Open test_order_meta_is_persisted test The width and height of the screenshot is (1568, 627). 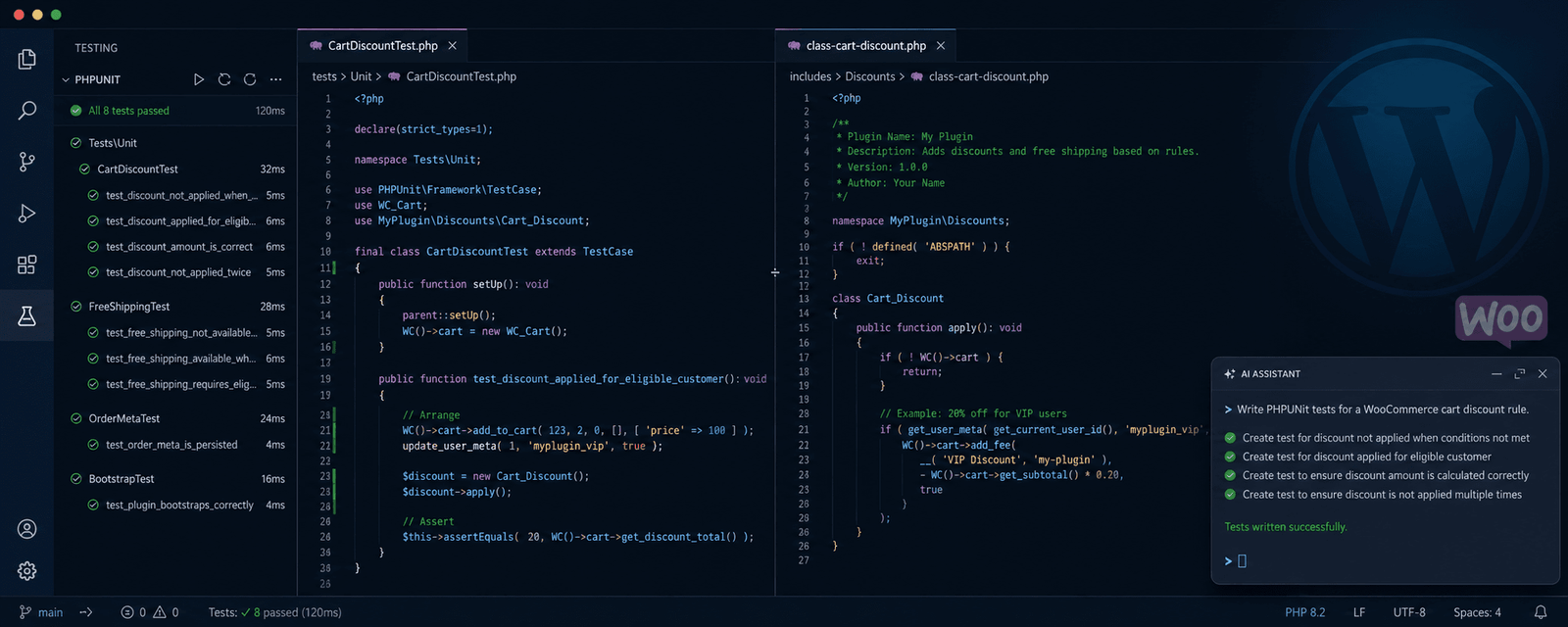pos(175,445)
